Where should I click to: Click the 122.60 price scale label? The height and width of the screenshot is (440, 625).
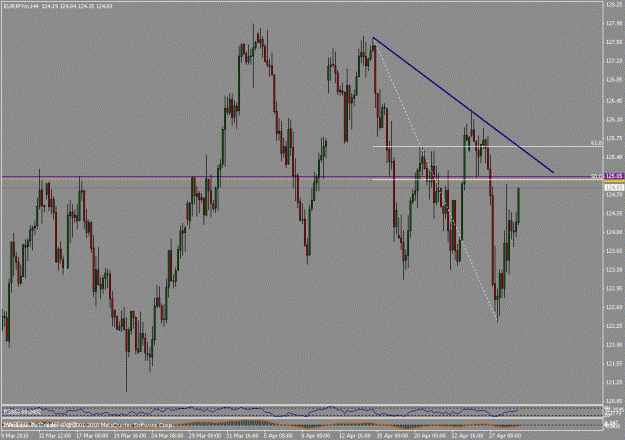pos(614,307)
